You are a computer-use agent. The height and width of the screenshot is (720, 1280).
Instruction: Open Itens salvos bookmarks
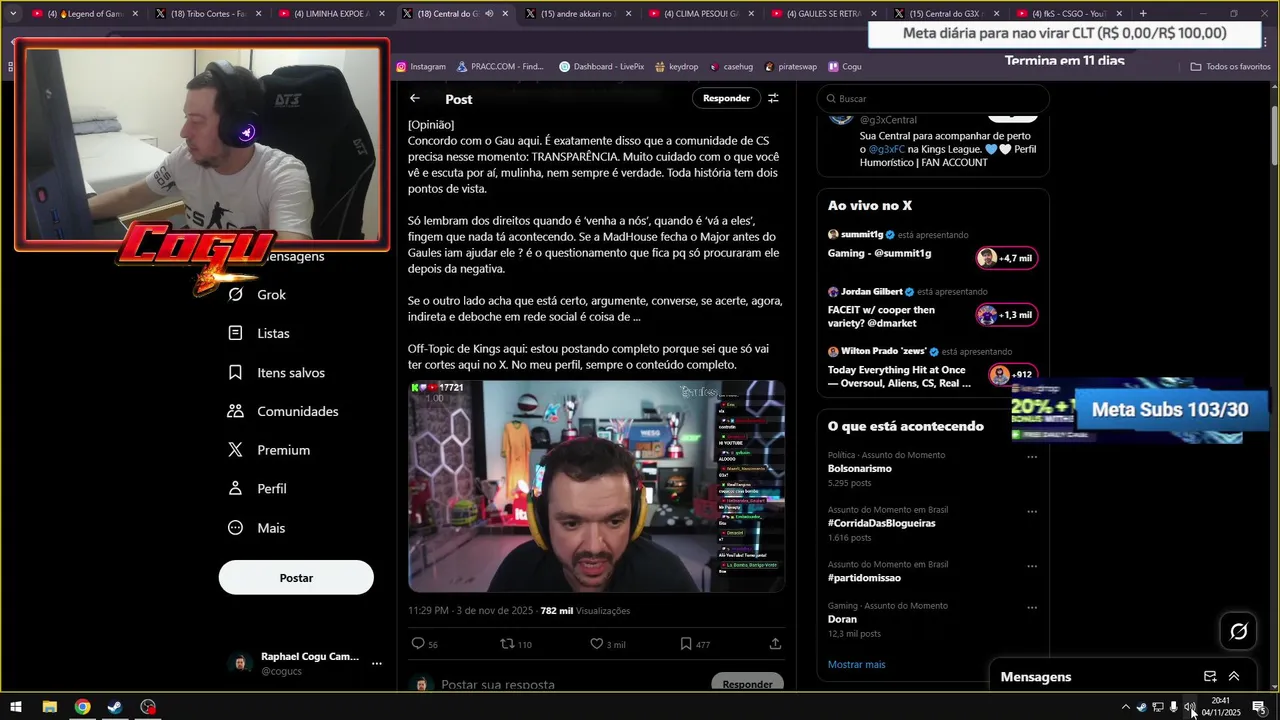tap(276, 372)
